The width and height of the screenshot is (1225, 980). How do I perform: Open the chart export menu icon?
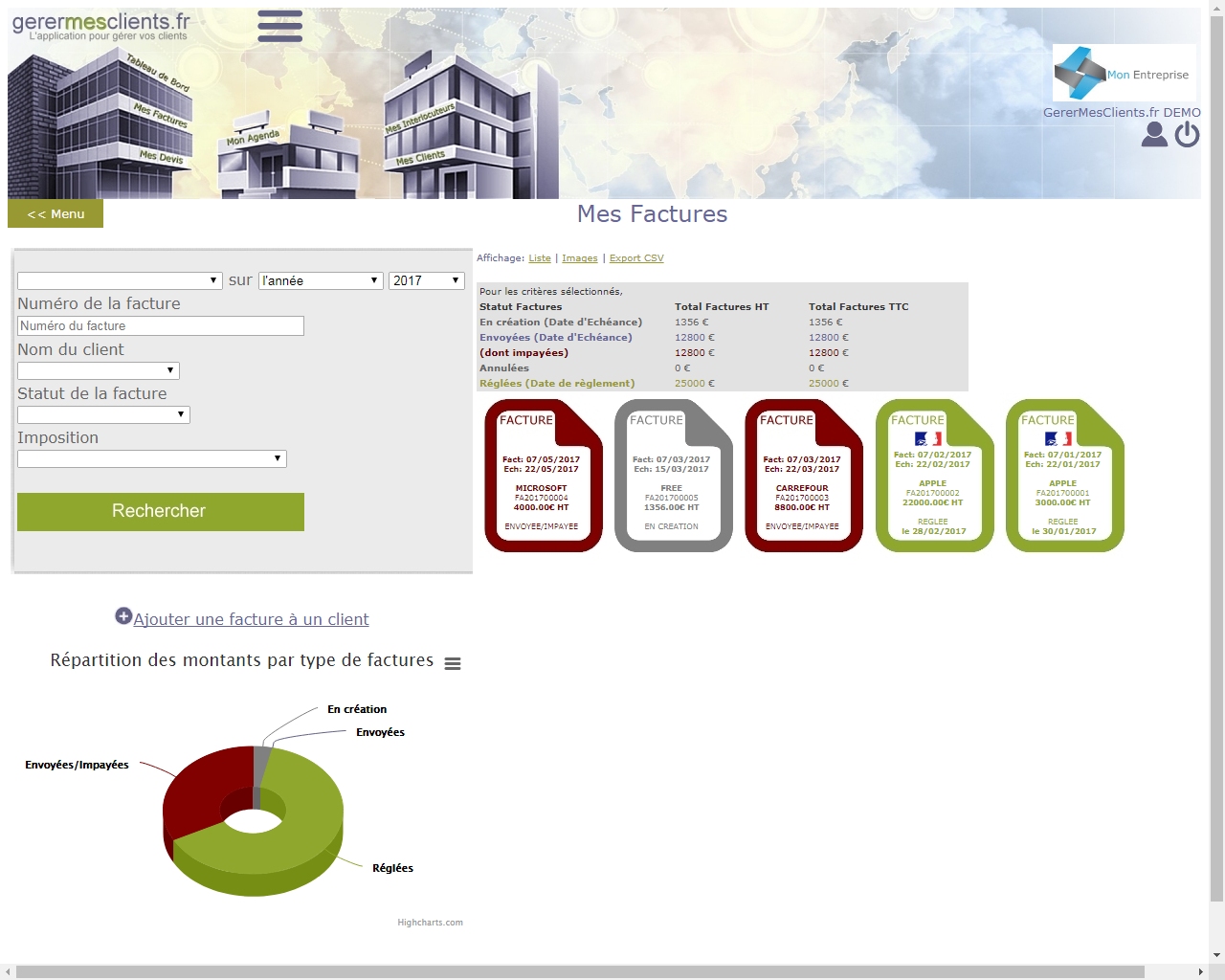[453, 663]
